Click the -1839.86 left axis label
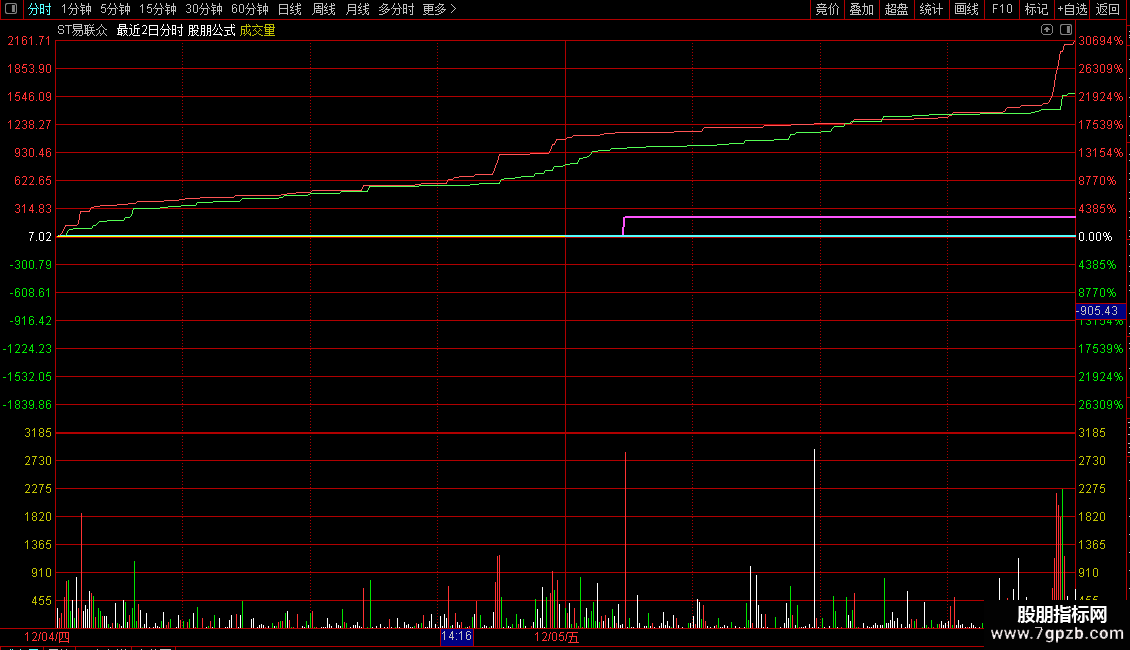 27,405
